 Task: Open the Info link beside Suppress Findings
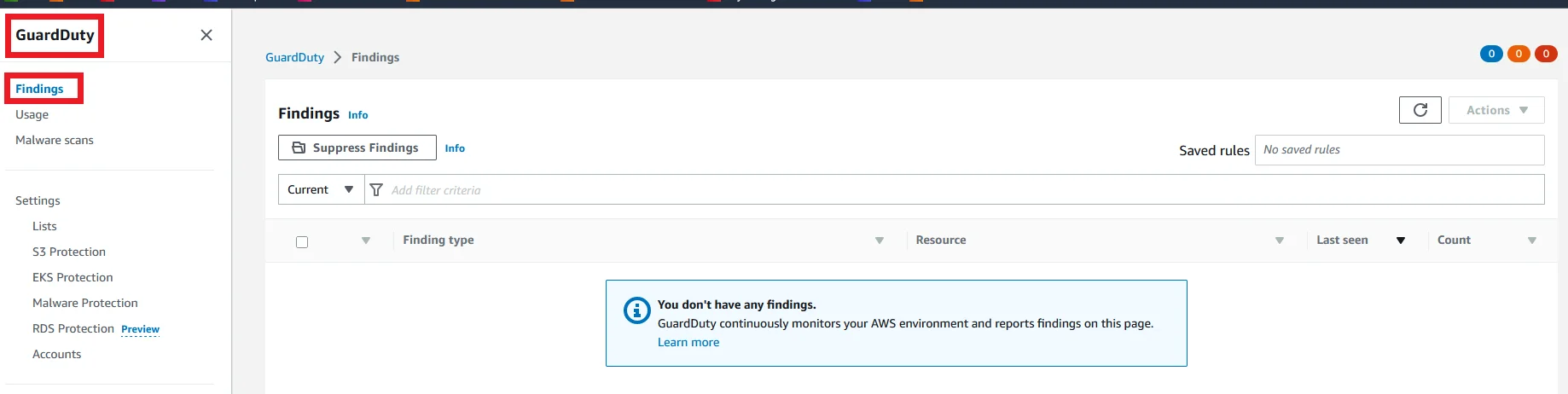click(x=455, y=148)
